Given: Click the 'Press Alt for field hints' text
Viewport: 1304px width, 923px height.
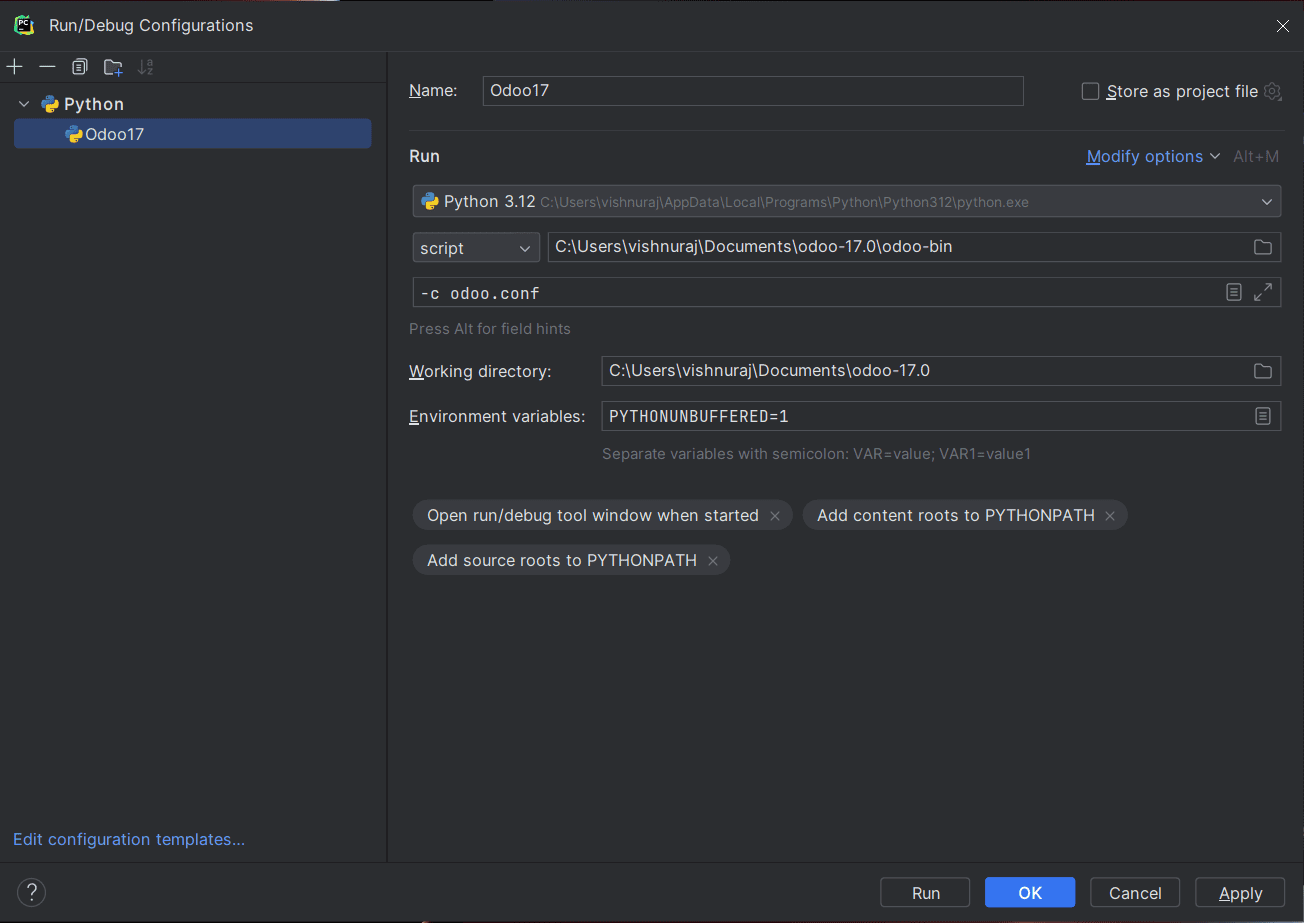Looking at the screenshot, I should point(490,329).
